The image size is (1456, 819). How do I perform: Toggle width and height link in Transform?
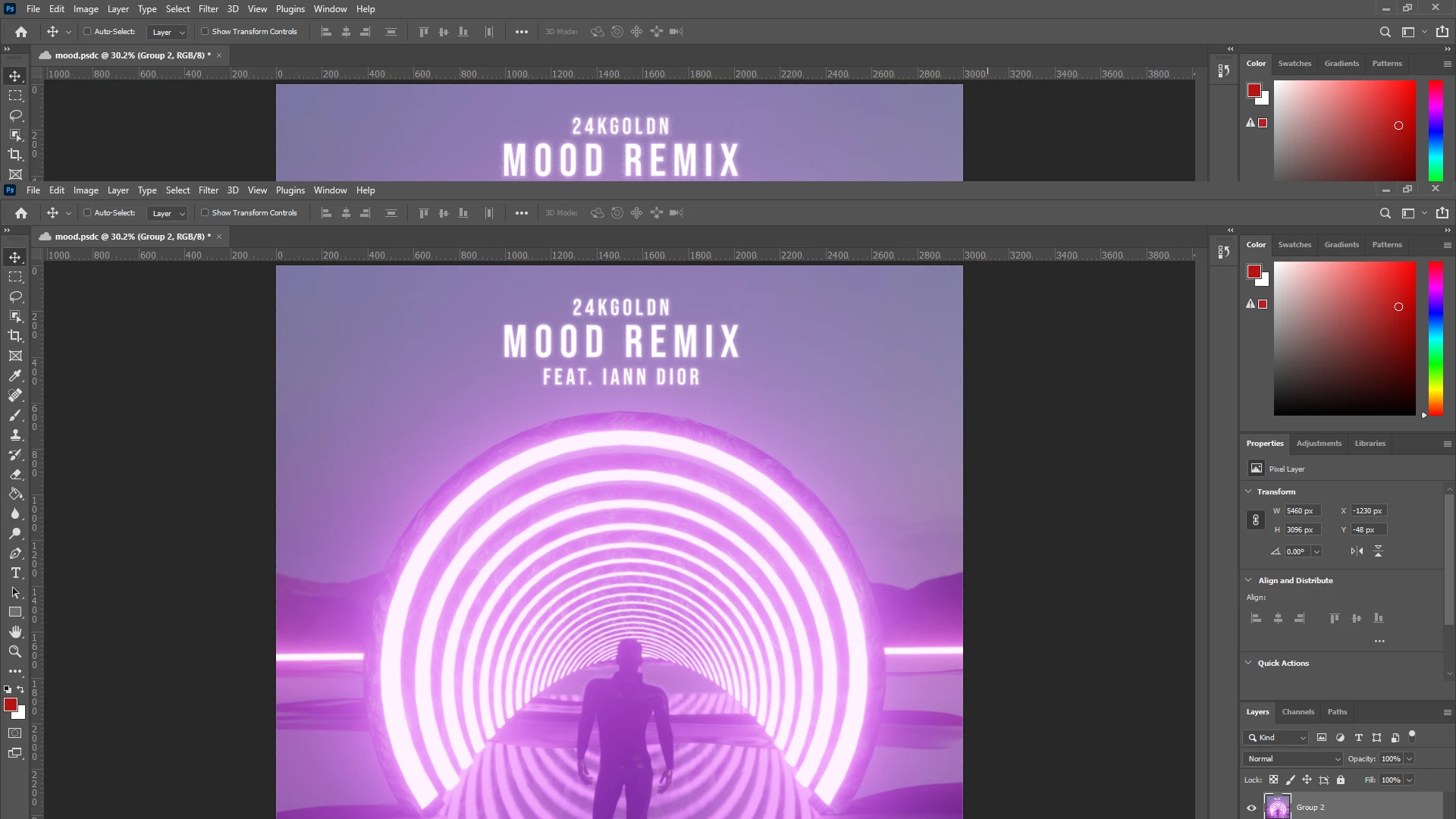pos(1256,520)
